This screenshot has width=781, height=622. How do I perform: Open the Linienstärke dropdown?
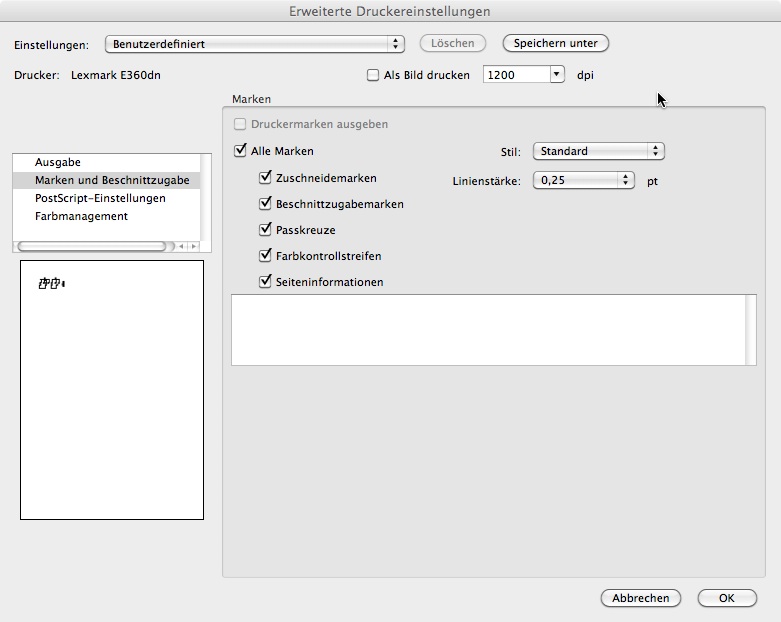point(584,181)
